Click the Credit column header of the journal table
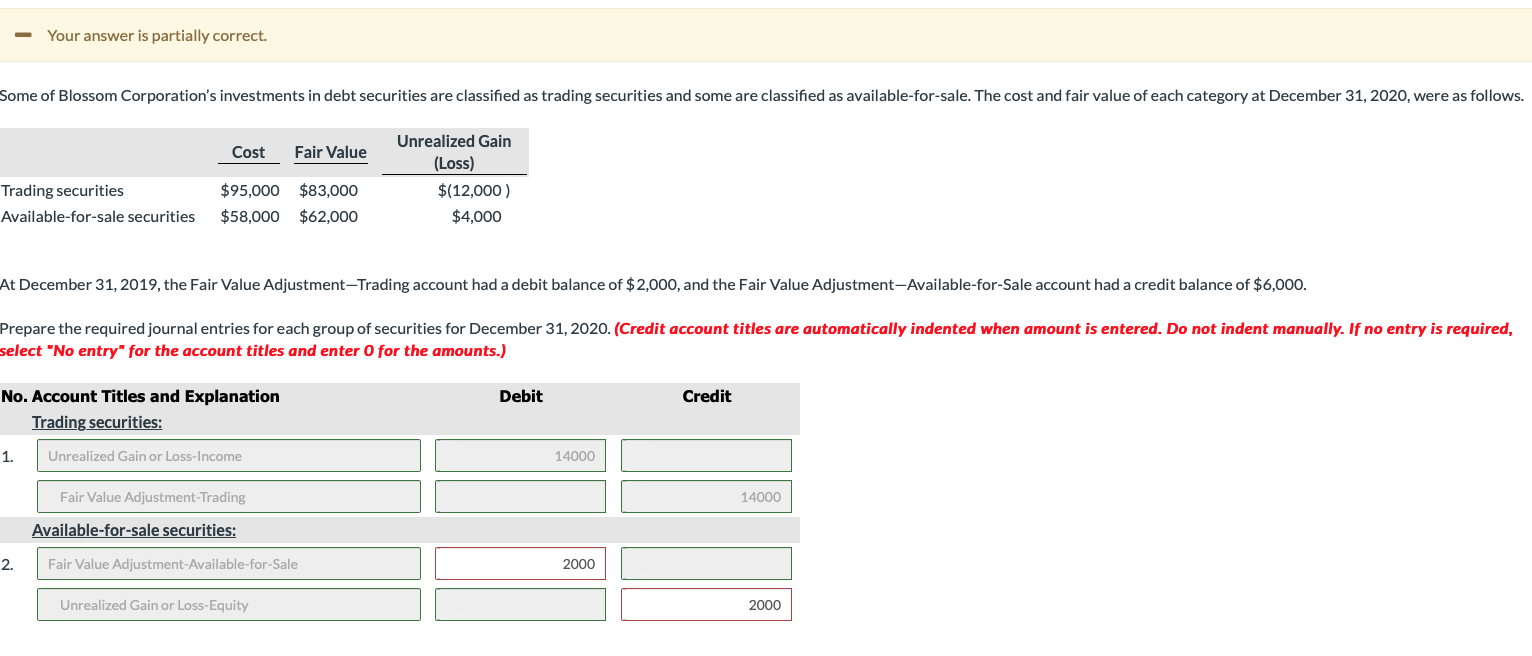The height and width of the screenshot is (656, 1532). click(x=706, y=396)
